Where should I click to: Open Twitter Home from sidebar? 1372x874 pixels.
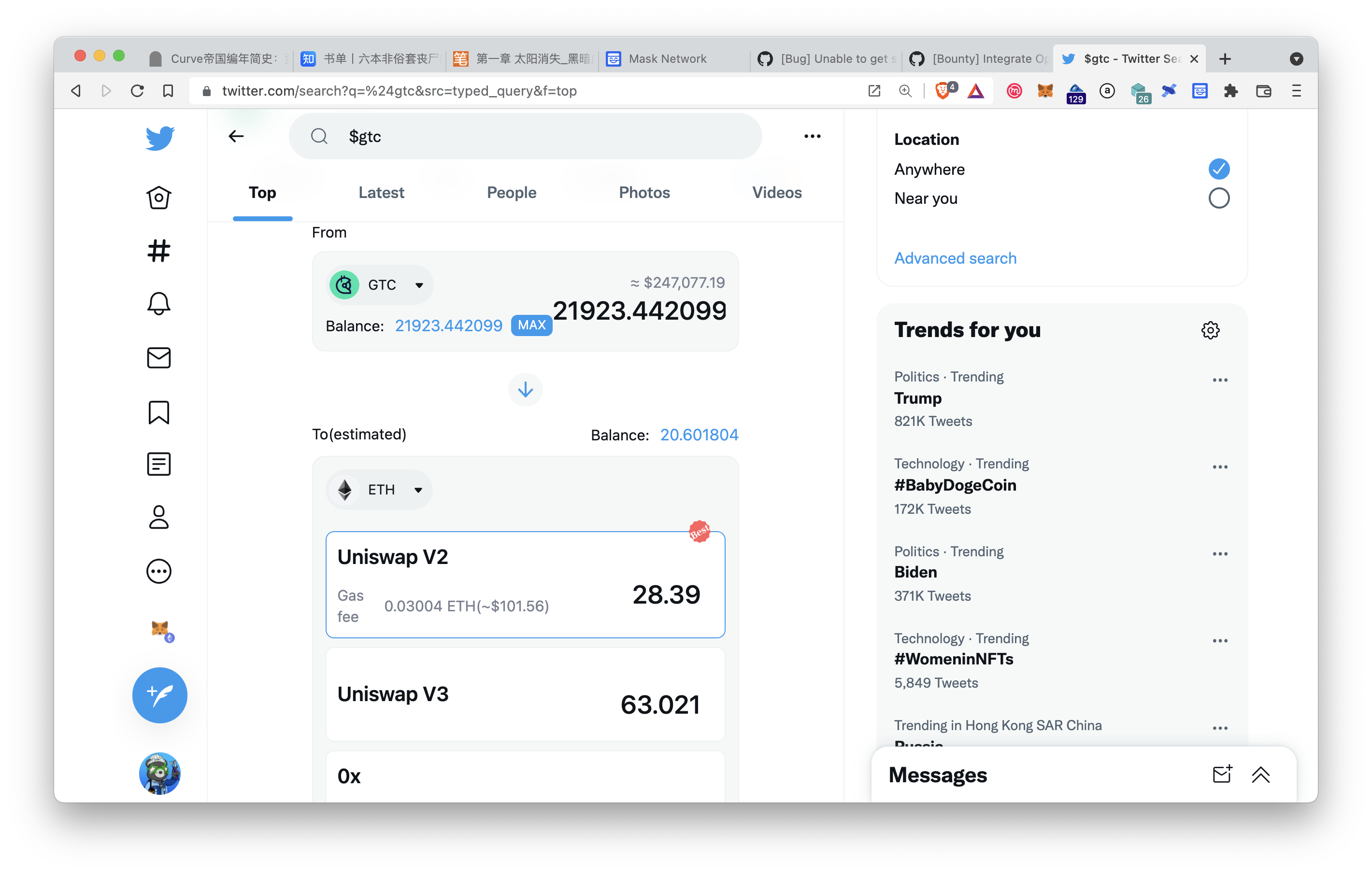pos(159,197)
